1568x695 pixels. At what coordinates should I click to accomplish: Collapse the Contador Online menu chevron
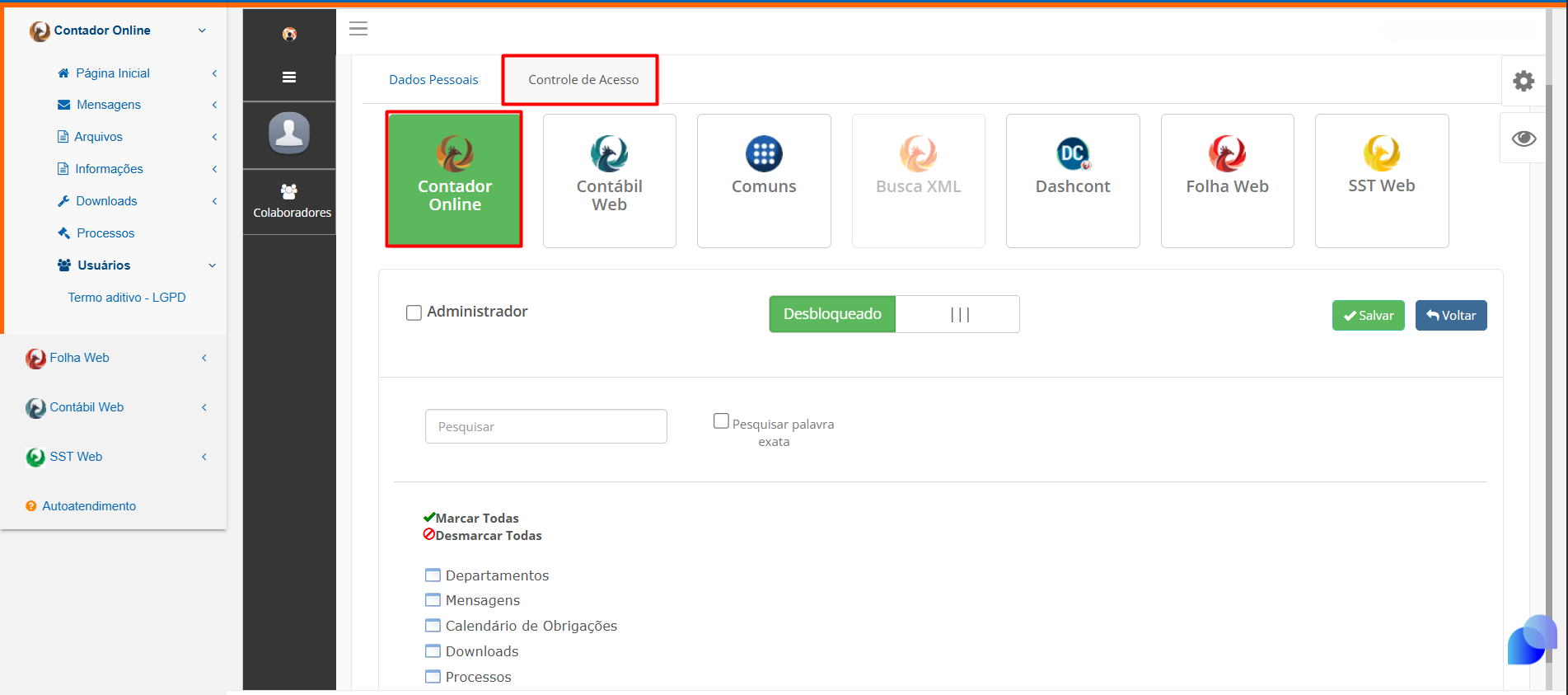tap(202, 31)
